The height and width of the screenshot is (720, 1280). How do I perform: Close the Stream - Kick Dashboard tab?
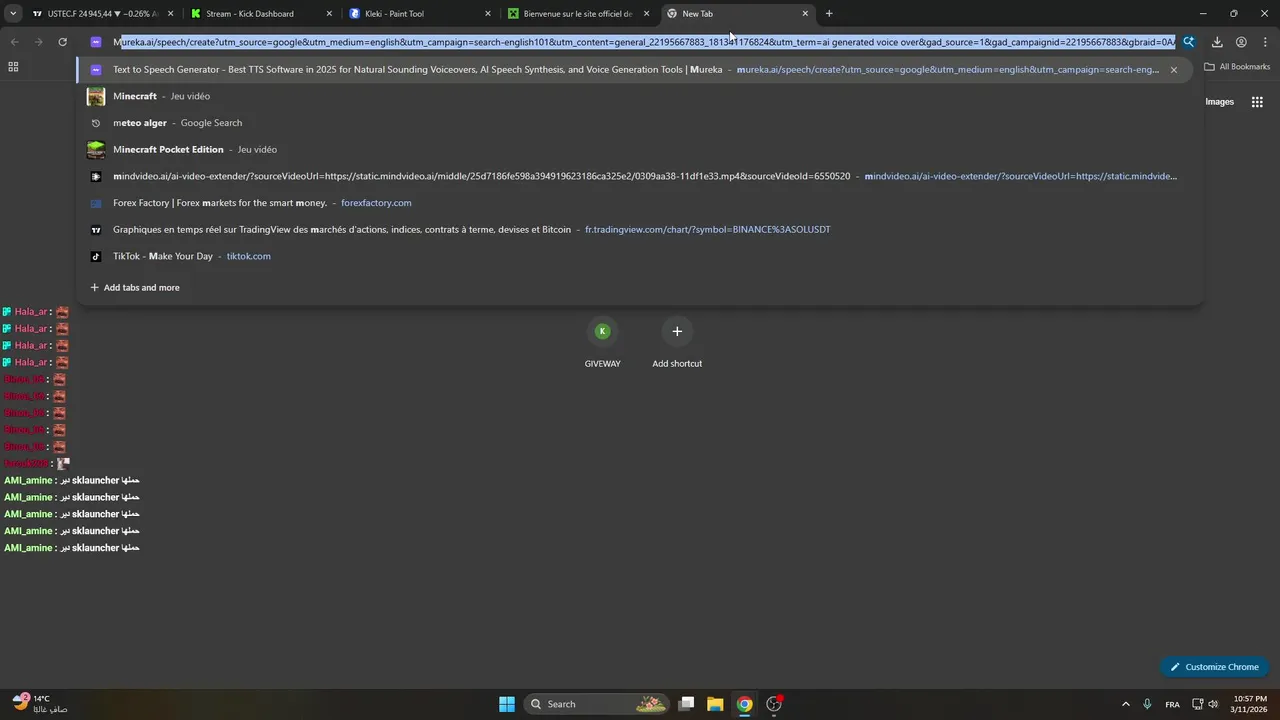coord(329,14)
